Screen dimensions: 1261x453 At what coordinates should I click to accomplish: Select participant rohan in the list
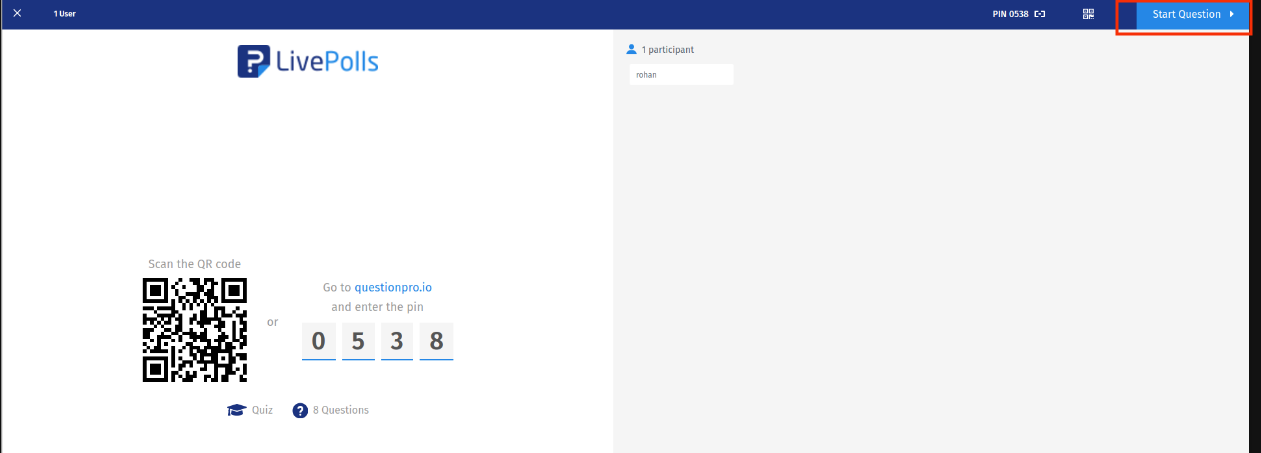[x=681, y=74]
